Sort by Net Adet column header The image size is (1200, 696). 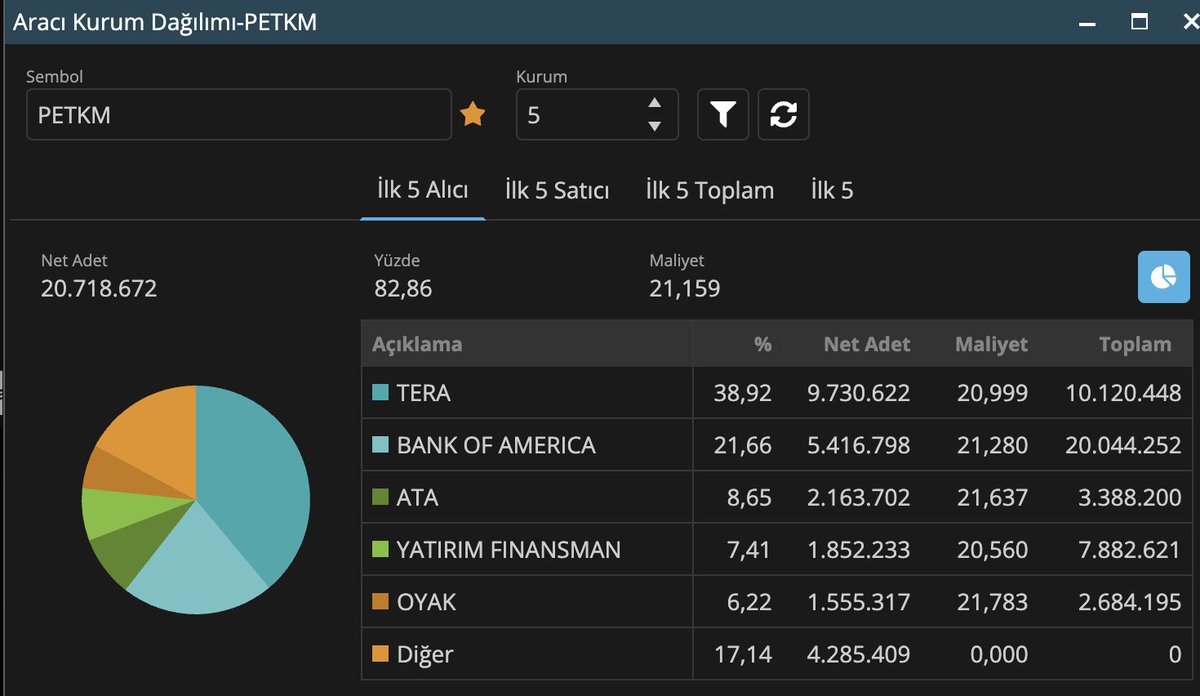click(866, 344)
